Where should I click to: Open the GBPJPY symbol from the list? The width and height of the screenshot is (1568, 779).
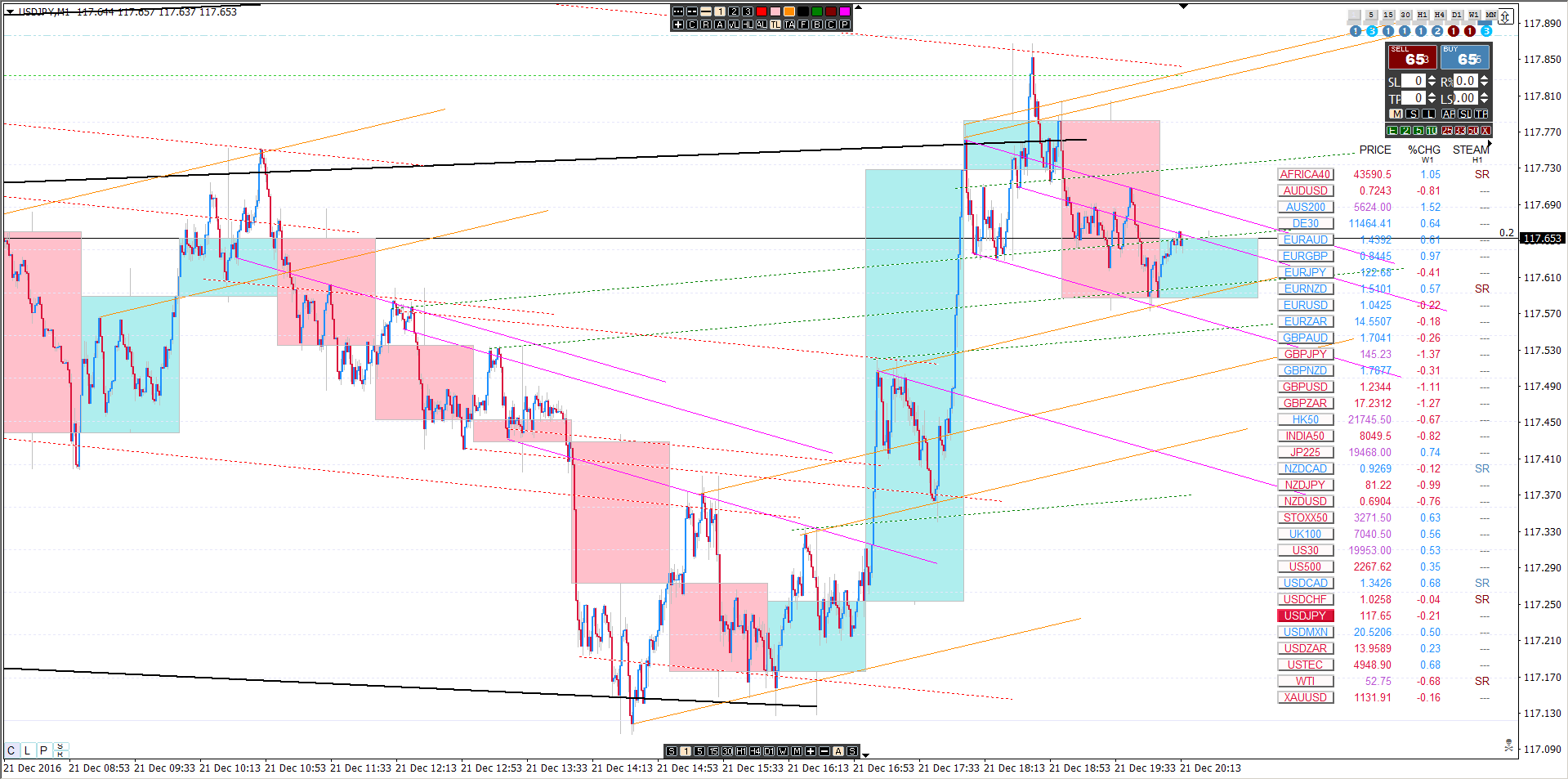click(x=1305, y=354)
